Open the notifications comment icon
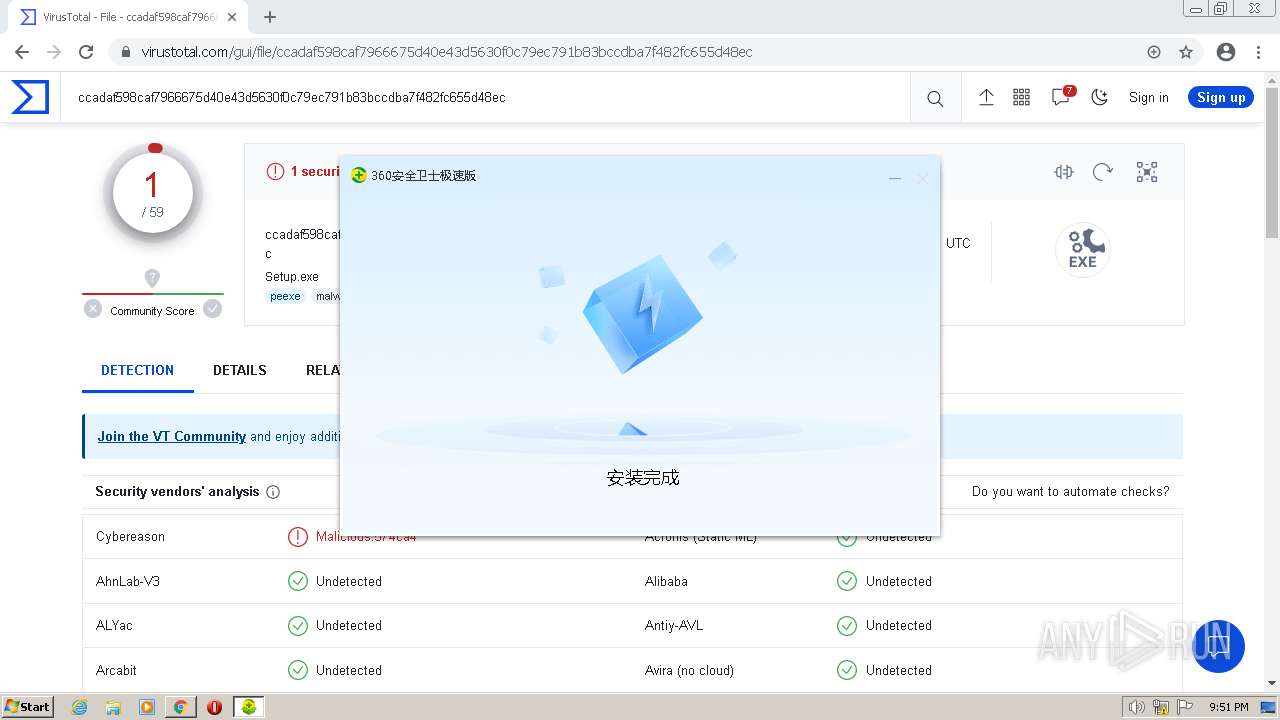The image size is (1280, 720). pyautogui.click(x=1060, y=97)
